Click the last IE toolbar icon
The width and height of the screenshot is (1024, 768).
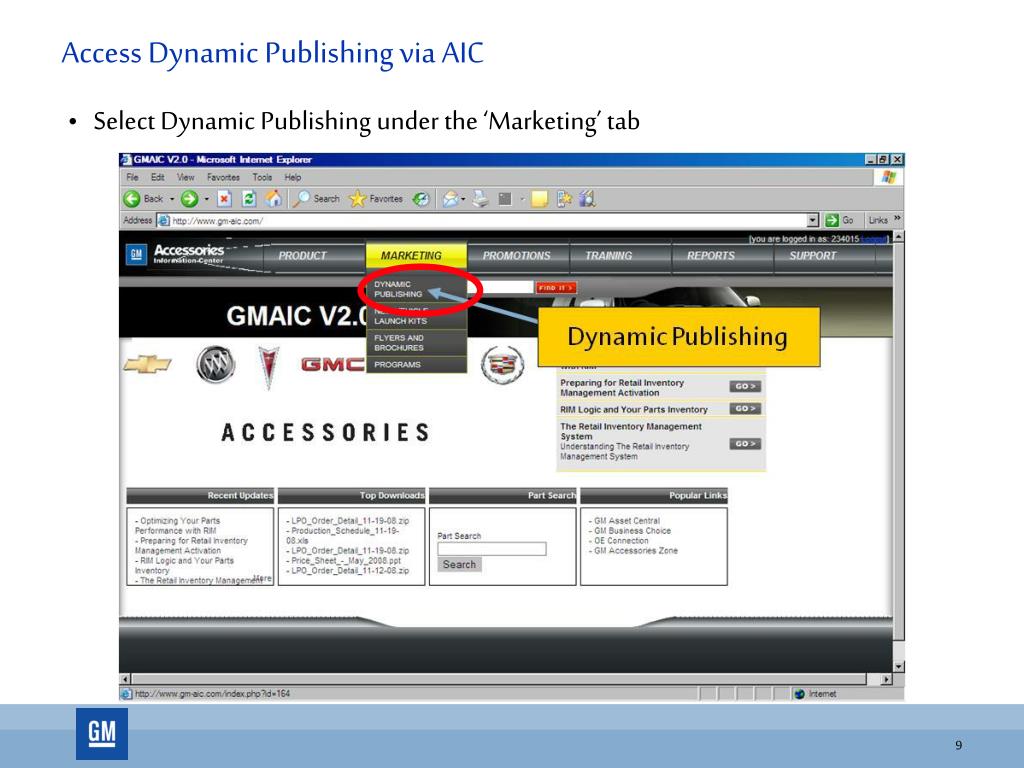[587, 199]
